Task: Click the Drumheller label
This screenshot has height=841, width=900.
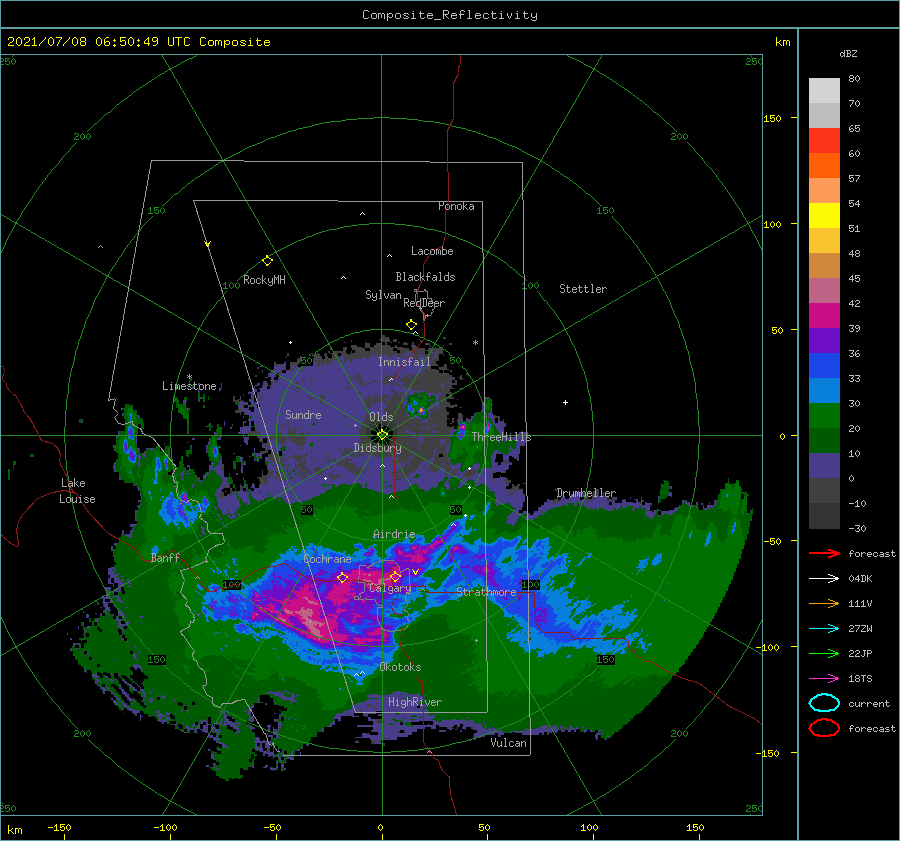Action: [585, 493]
